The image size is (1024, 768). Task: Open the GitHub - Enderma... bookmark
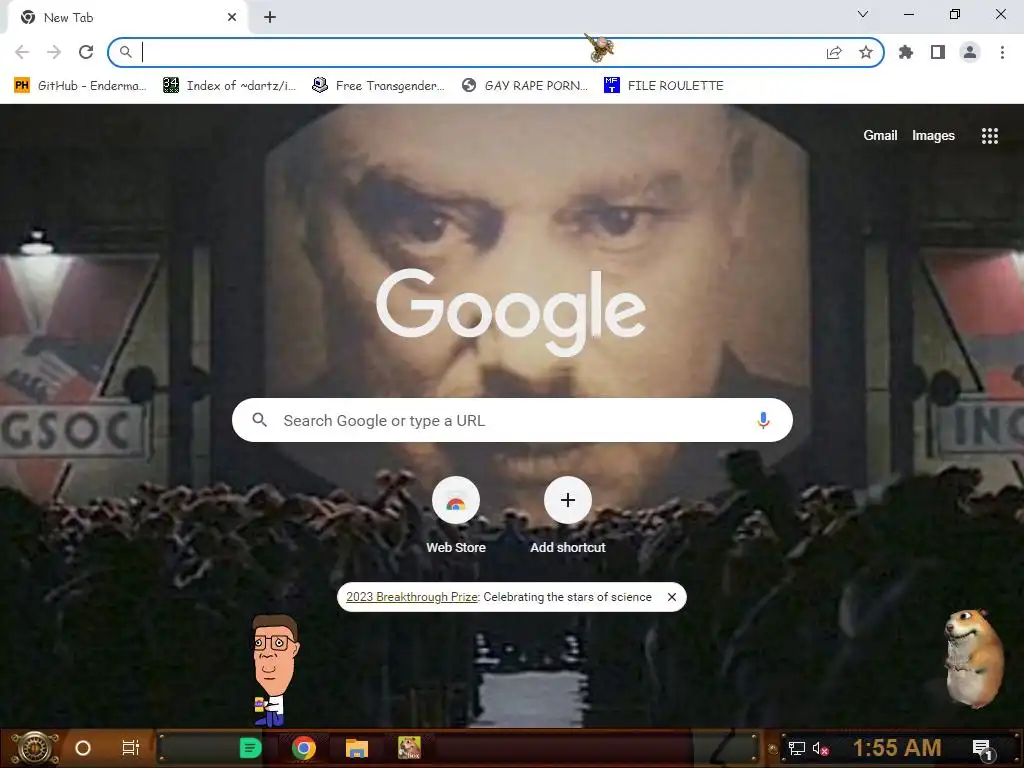[80, 86]
